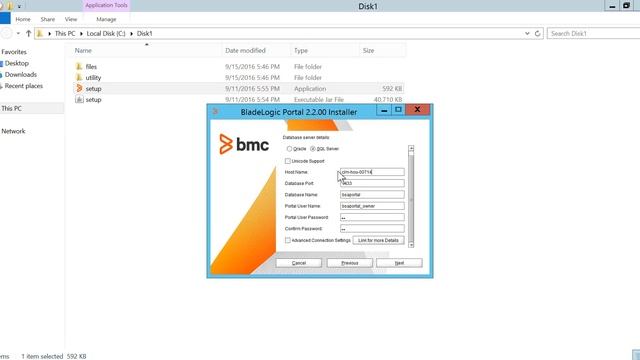Open the quick access toolbar customize dropdown

(x=19, y=6)
